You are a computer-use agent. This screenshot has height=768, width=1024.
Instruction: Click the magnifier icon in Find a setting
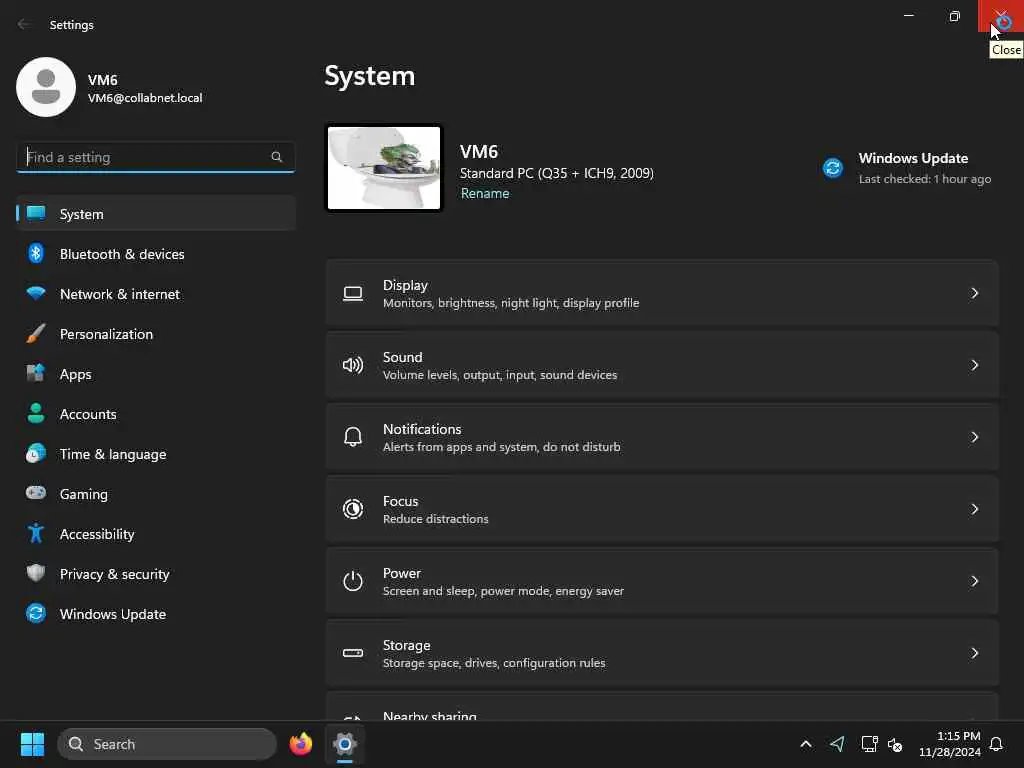coord(276,157)
